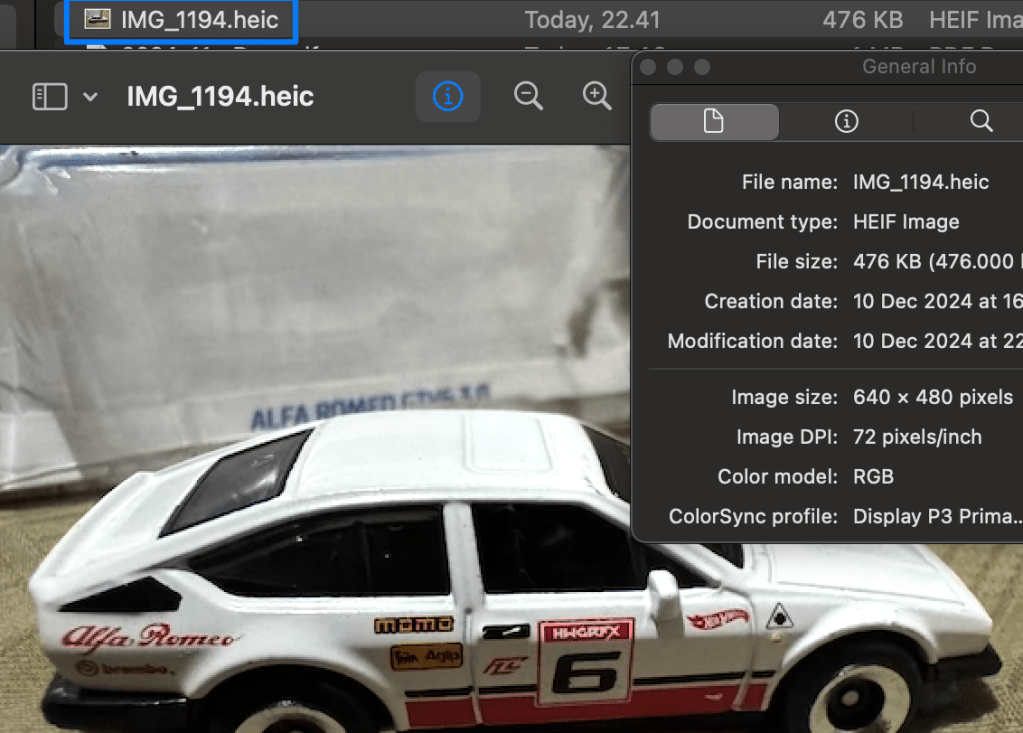Image resolution: width=1023 pixels, height=733 pixels.
Task: Select the IMG_1194.heic file name in Finder list
Action: (199, 20)
